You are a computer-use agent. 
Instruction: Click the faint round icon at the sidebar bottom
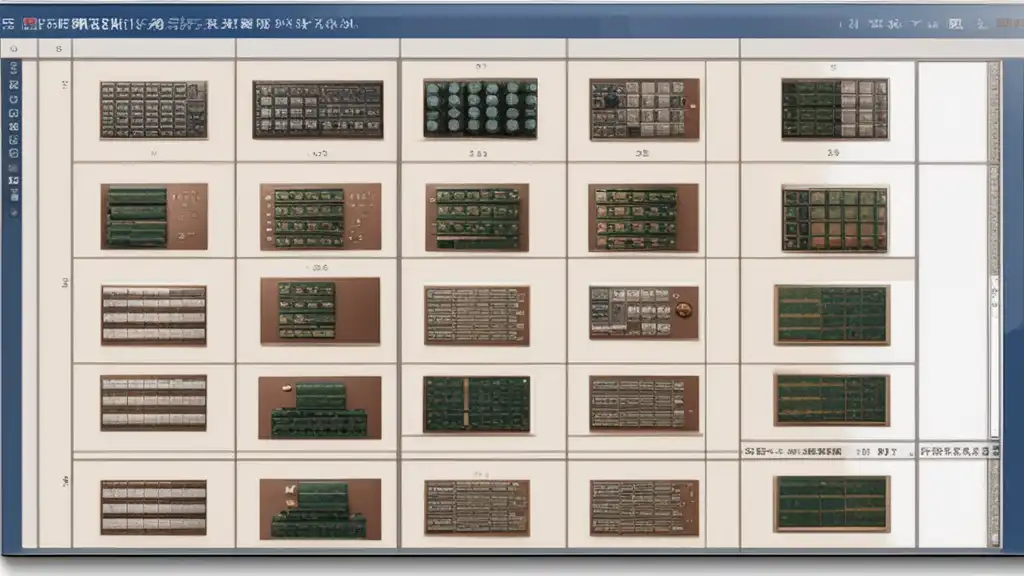14,213
